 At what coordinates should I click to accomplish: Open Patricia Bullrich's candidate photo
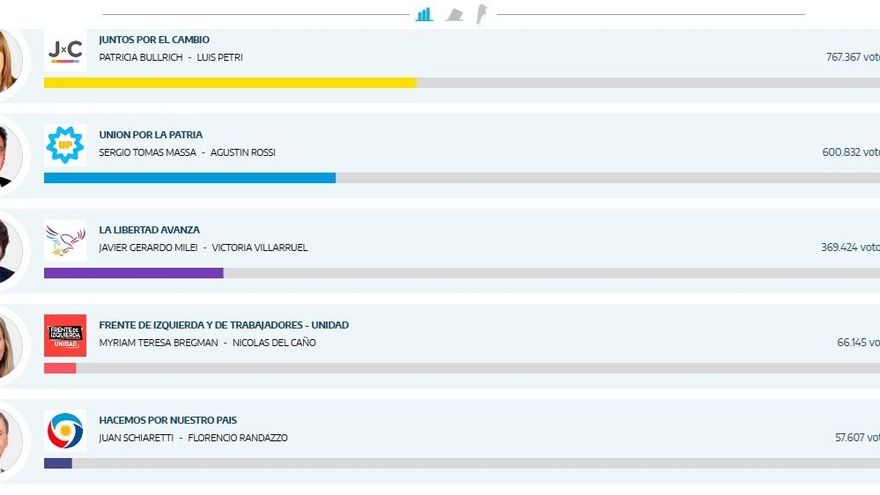pos(10,61)
